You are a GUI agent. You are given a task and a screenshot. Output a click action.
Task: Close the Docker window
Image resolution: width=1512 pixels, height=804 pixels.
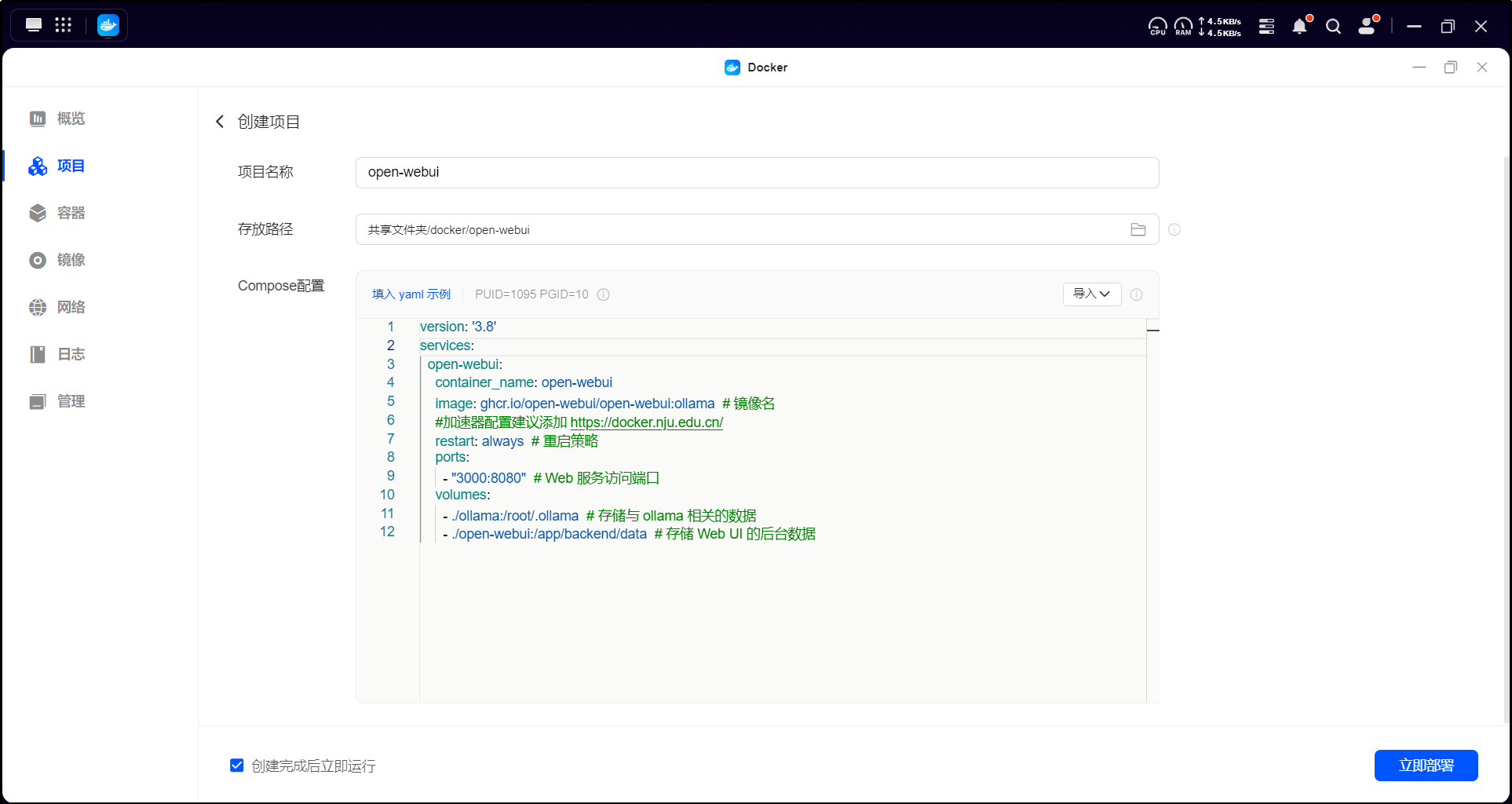coord(1482,68)
